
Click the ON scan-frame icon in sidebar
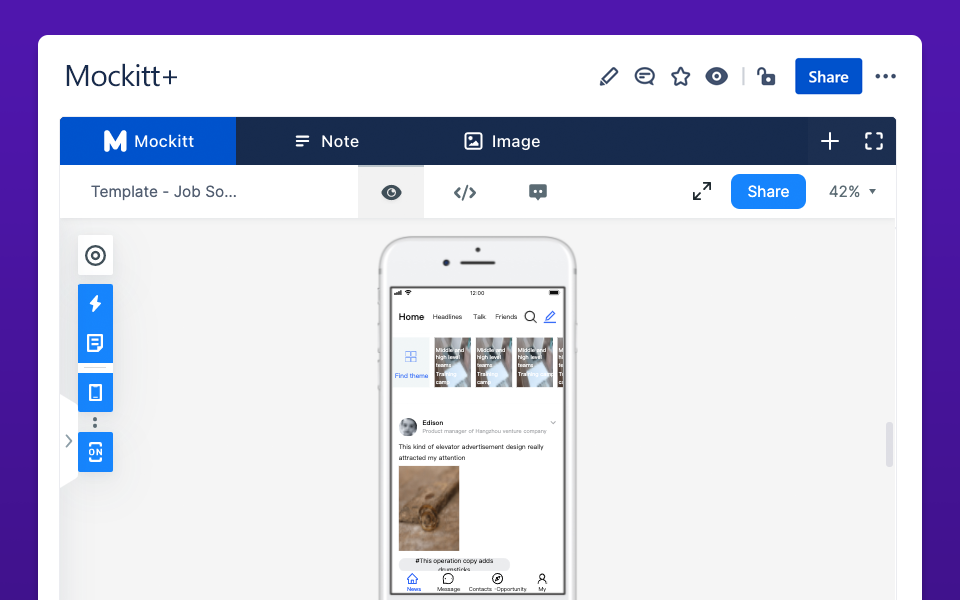pyautogui.click(x=96, y=452)
